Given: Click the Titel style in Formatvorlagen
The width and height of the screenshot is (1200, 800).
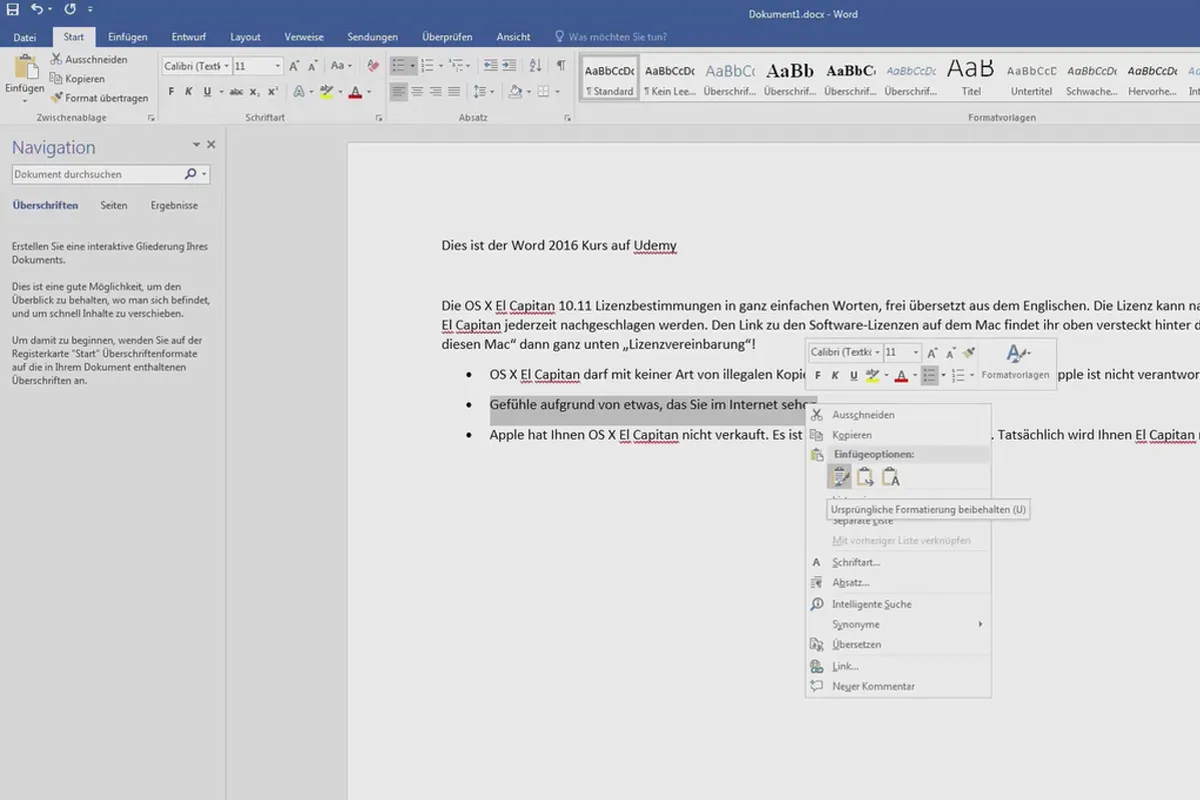Looking at the screenshot, I should point(971,78).
